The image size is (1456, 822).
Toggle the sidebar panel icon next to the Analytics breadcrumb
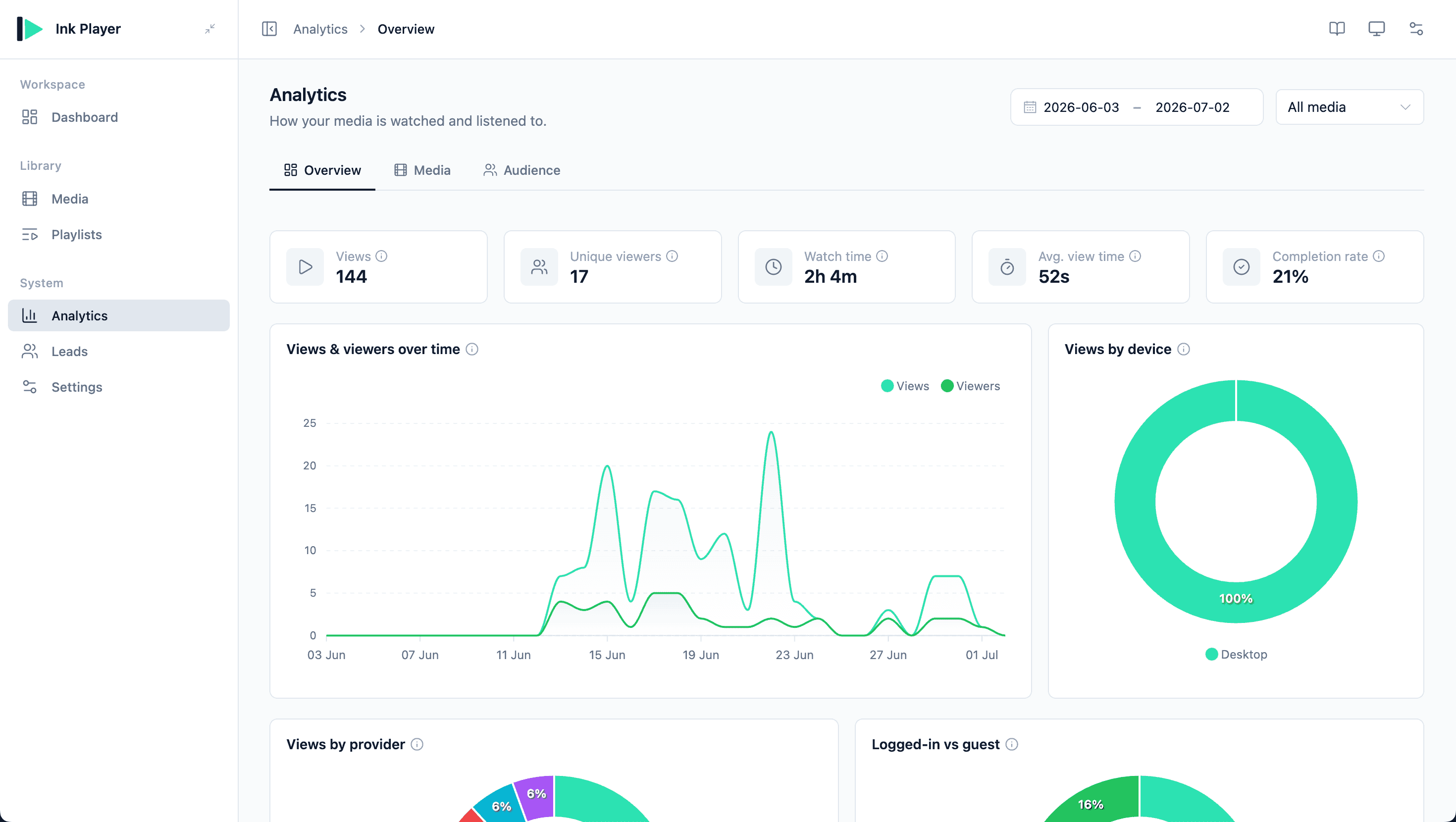[269, 29]
